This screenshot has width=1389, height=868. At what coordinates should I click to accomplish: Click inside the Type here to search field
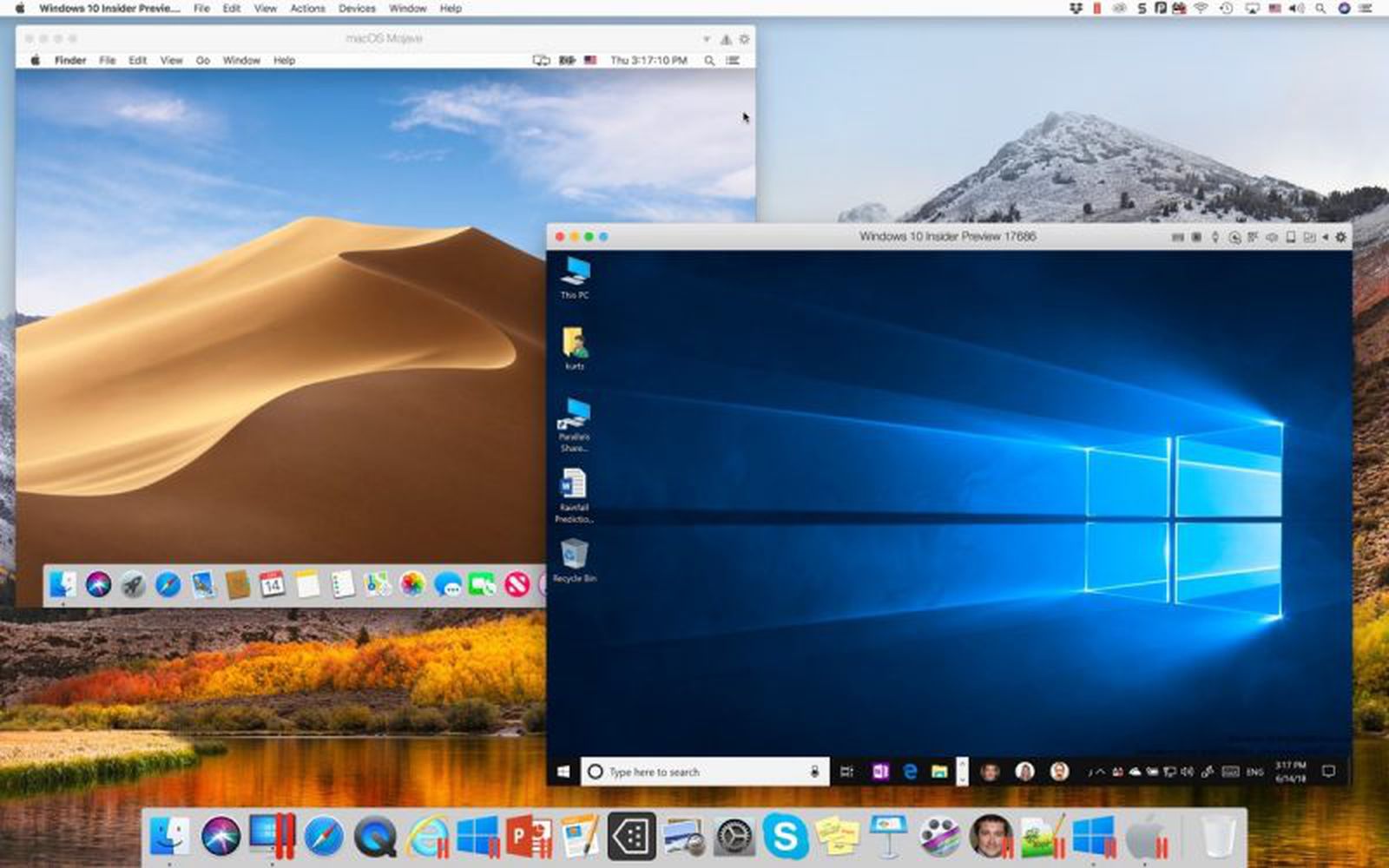click(694, 771)
